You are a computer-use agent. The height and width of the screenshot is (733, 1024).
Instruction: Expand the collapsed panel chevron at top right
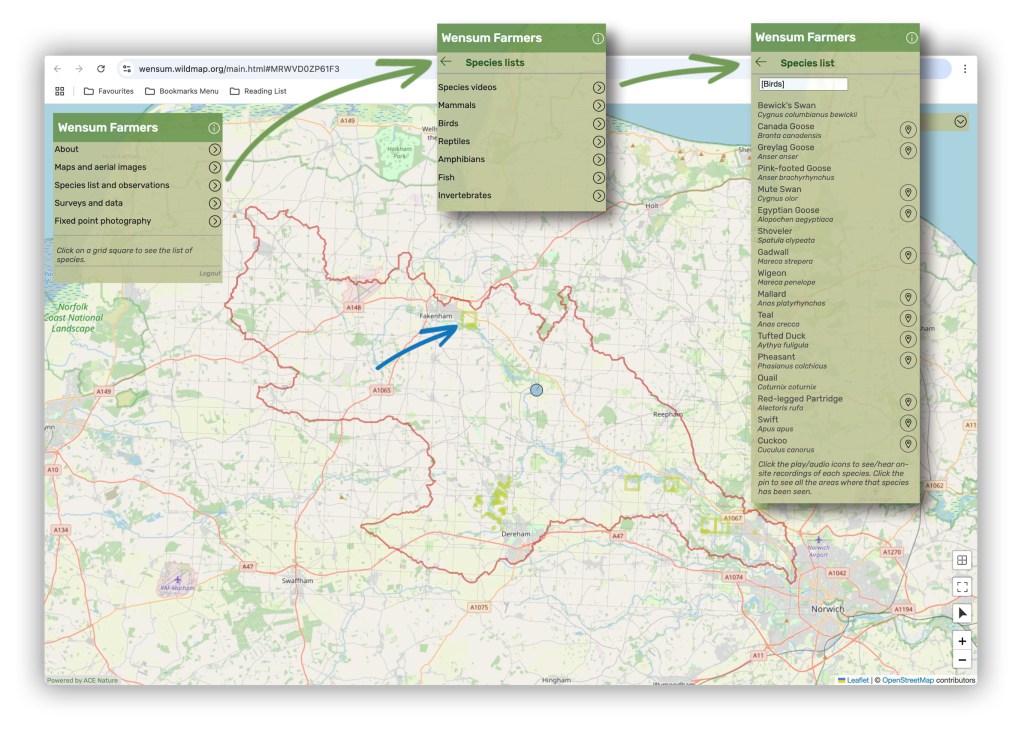[961, 122]
